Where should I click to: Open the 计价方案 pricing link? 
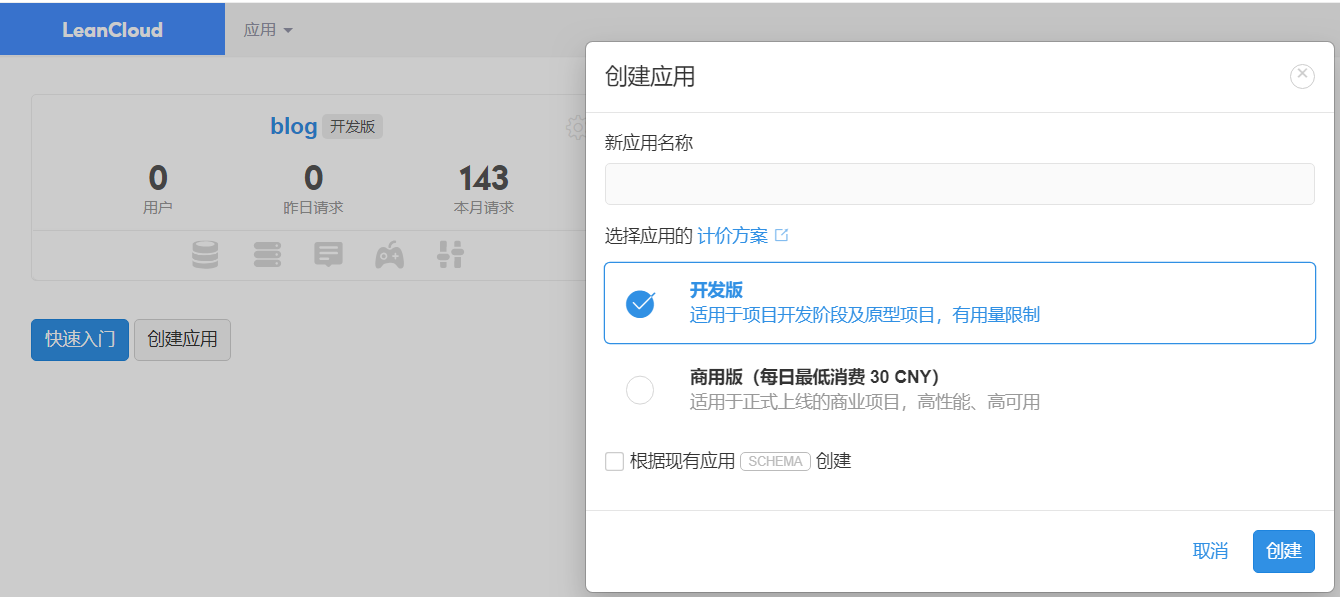[x=733, y=236]
